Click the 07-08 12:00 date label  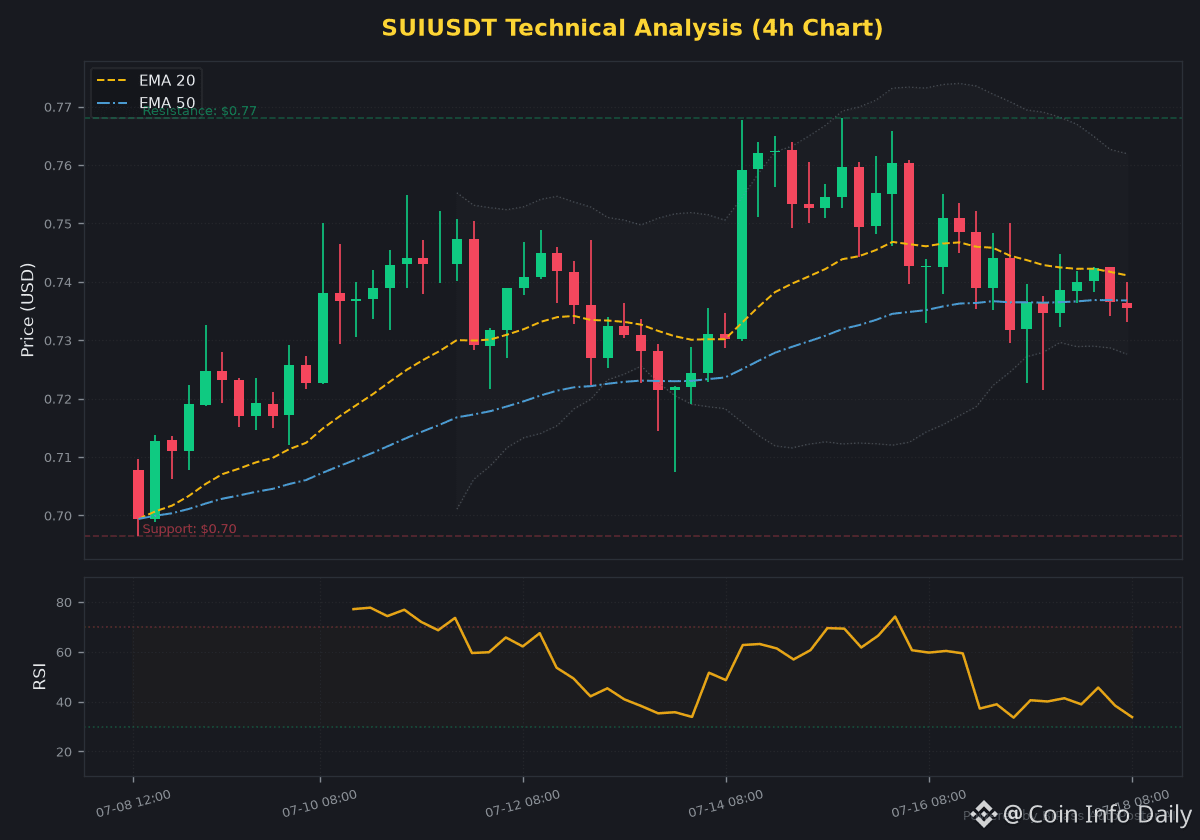tap(133, 804)
